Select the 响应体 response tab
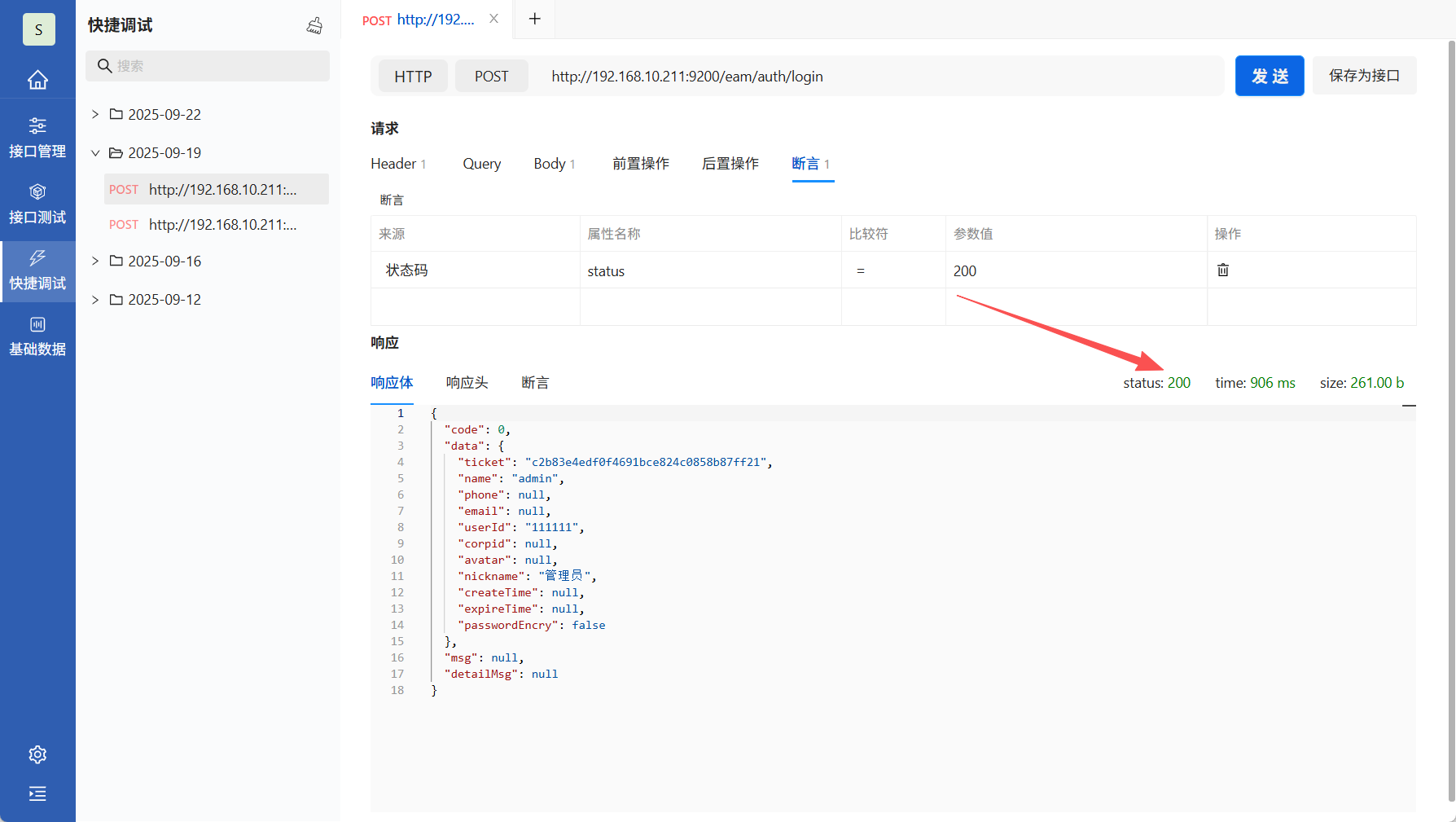Image resolution: width=1456 pixels, height=822 pixels. pos(392,383)
